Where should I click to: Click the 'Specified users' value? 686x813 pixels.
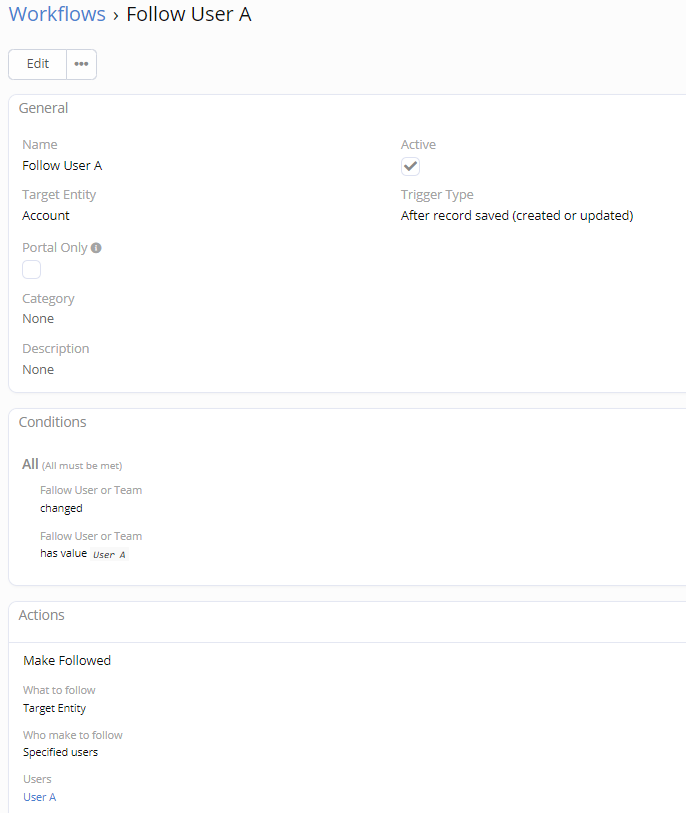click(60, 752)
